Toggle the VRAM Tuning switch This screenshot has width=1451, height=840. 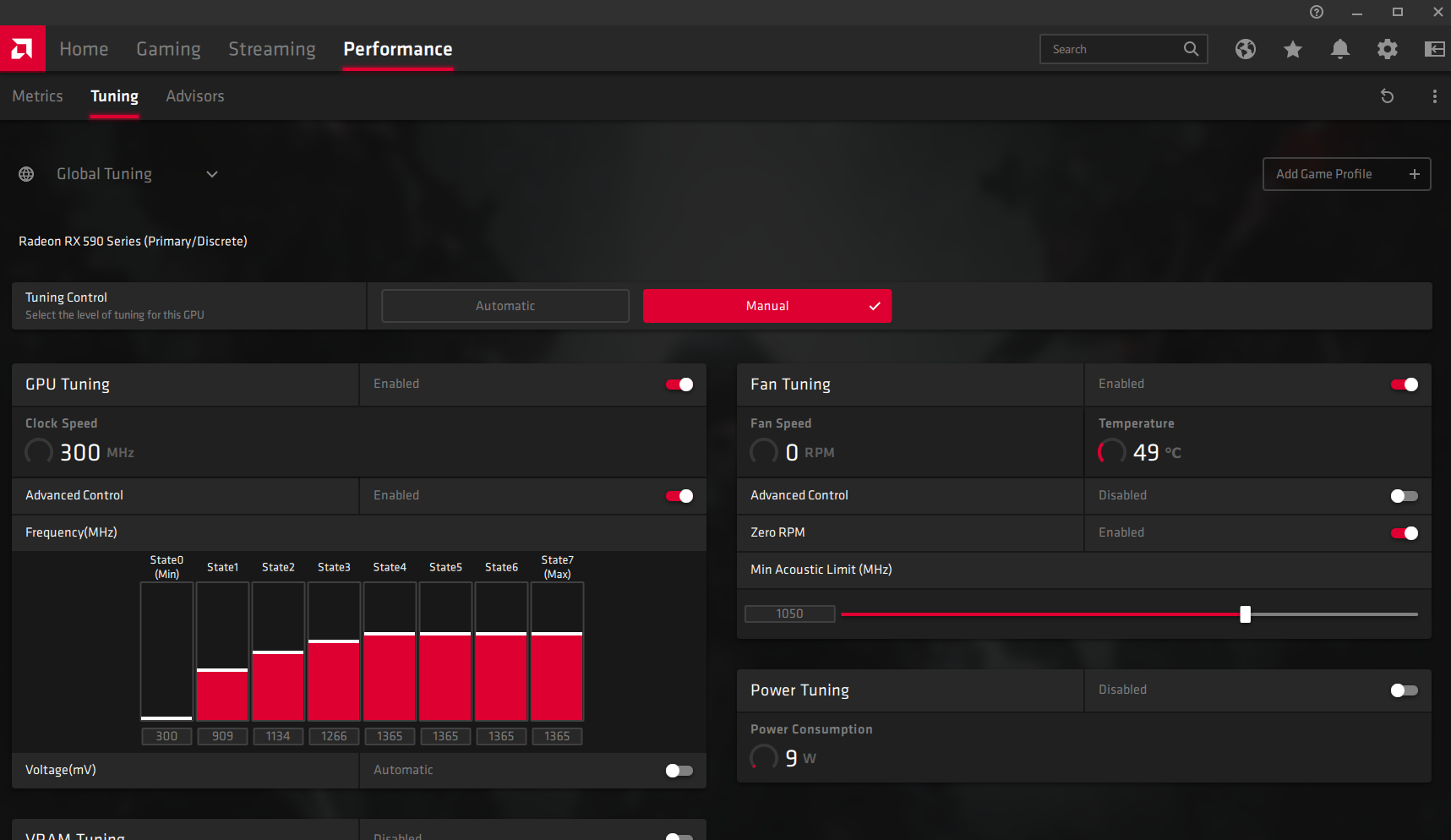coord(679,836)
